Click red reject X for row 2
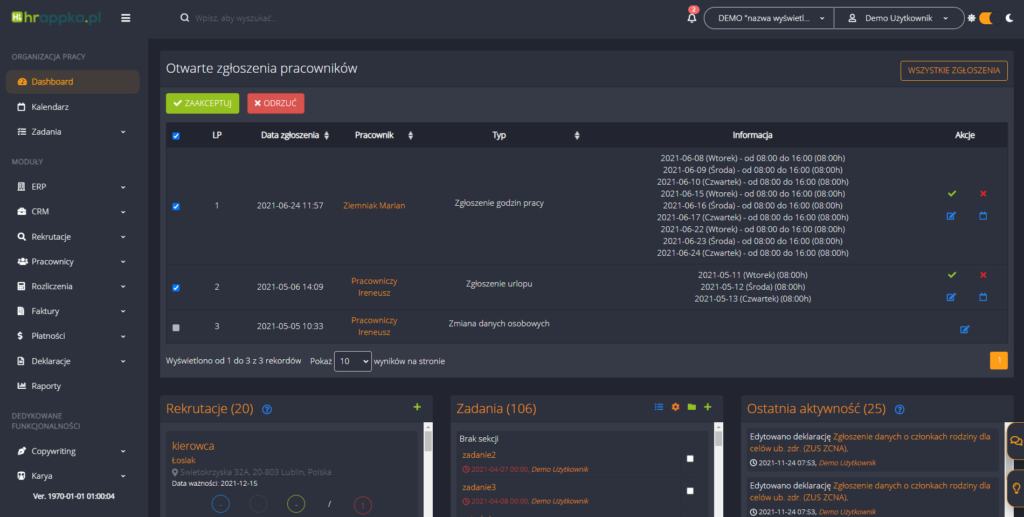This screenshot has width=1024, height=517. 983,275
